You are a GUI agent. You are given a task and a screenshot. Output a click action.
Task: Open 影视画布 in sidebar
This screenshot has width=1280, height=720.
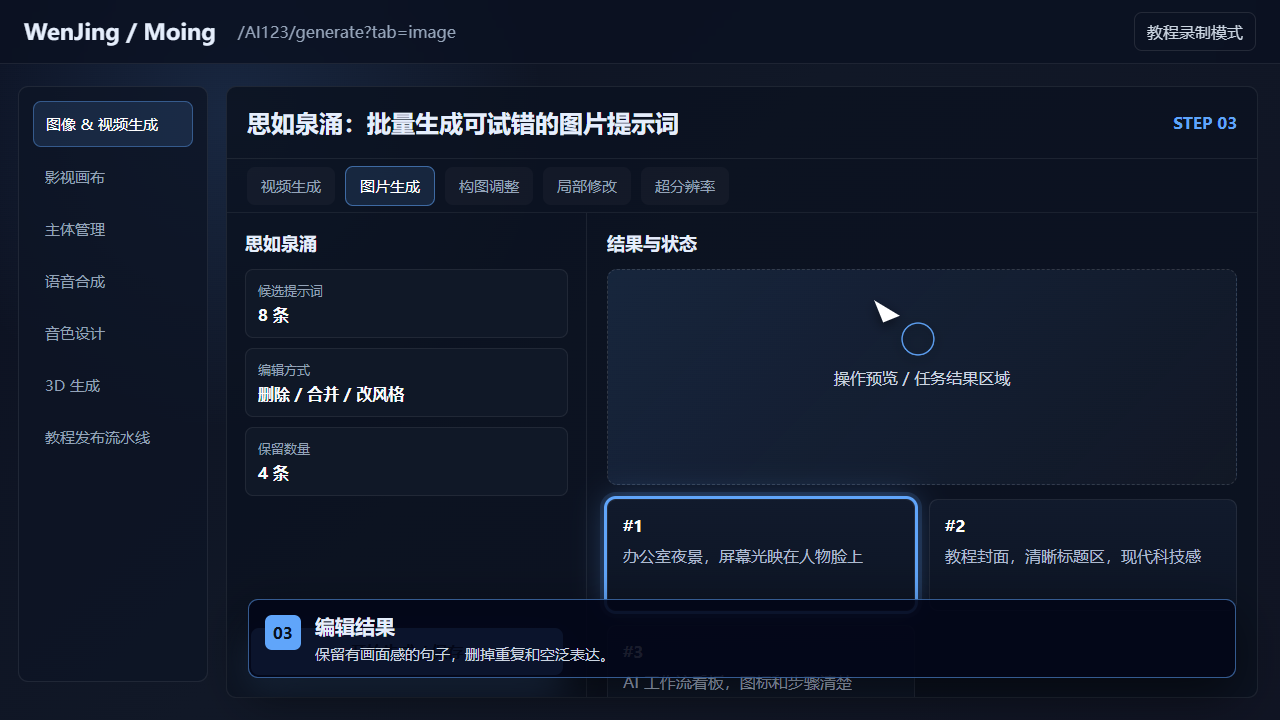tap(113, 177)
